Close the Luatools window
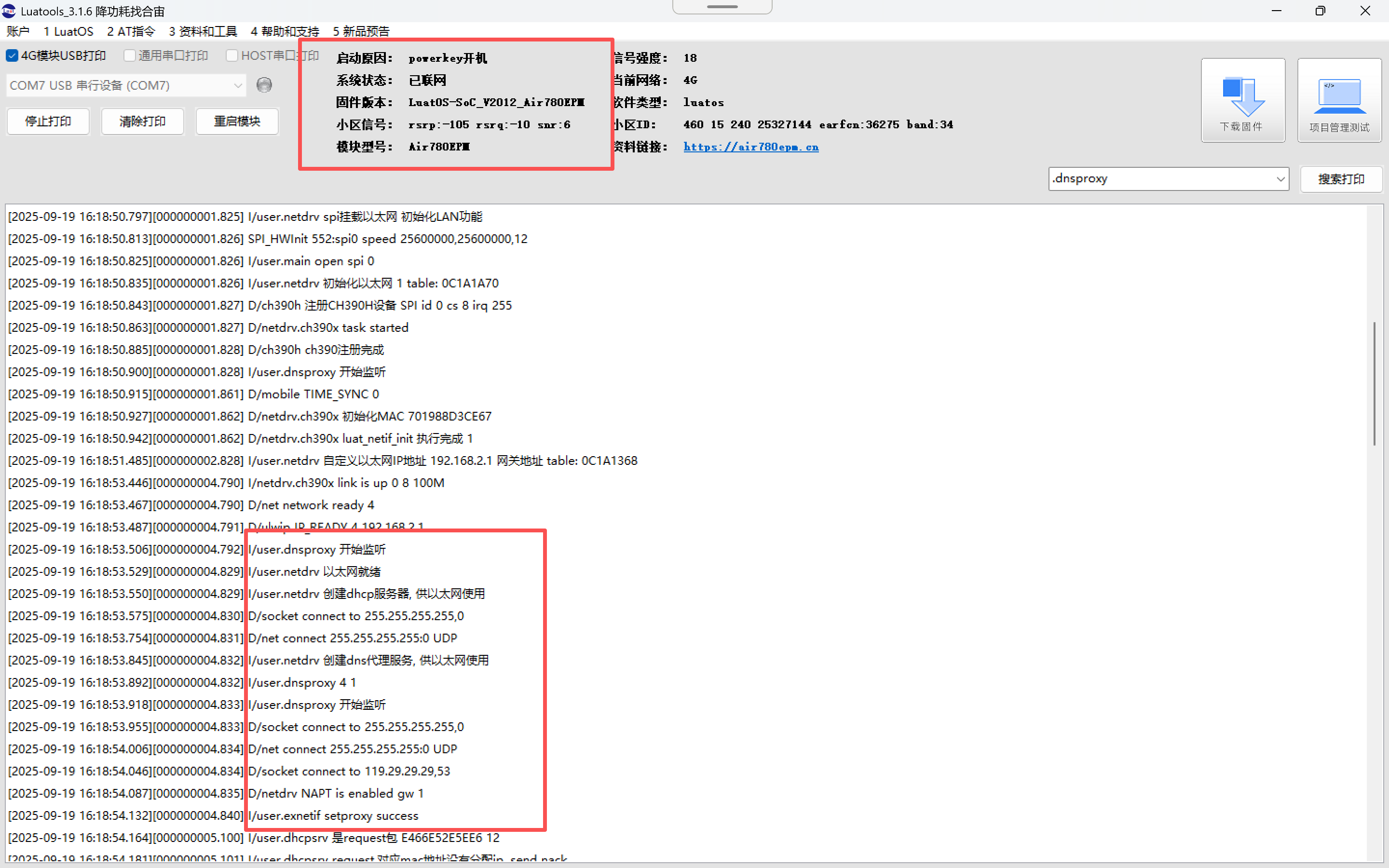1389x868 pixels. point(1365,11)
